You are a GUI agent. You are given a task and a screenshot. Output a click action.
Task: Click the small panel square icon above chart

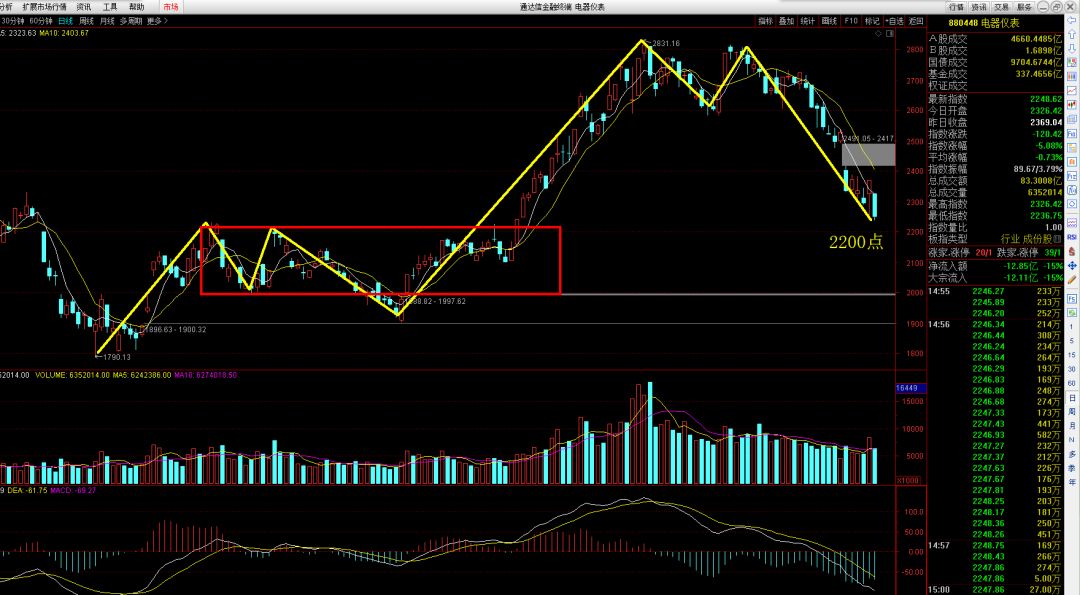pyautogui.click(x=891, y=33)
